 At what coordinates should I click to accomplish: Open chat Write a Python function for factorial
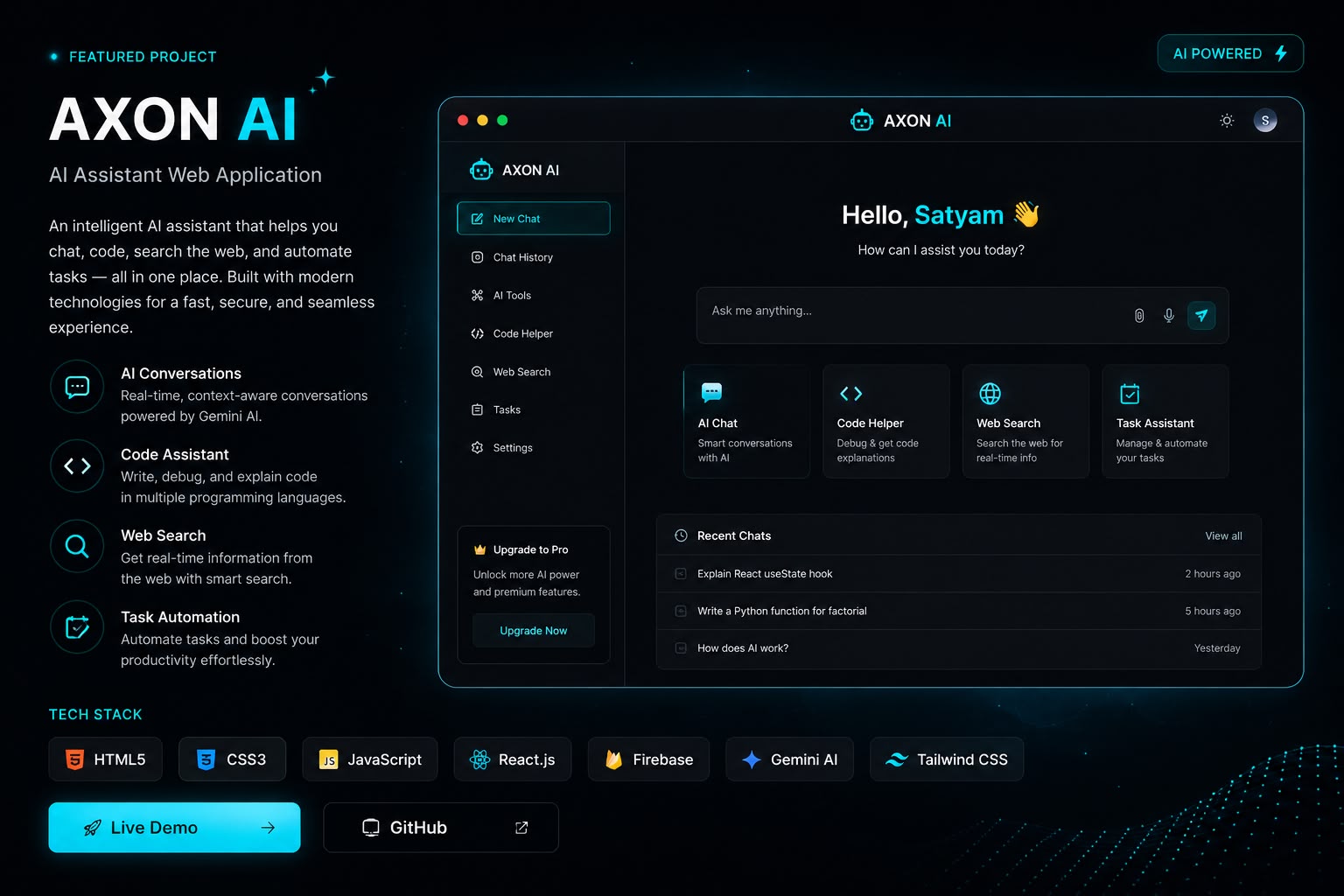click(x=958, y=611)
